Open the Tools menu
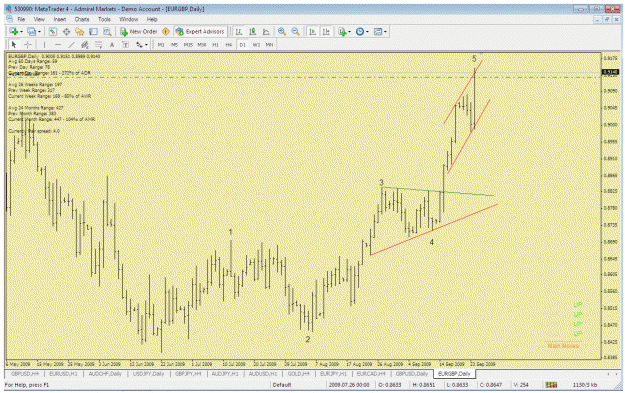 pyautogui.click(x=104, y=19)
